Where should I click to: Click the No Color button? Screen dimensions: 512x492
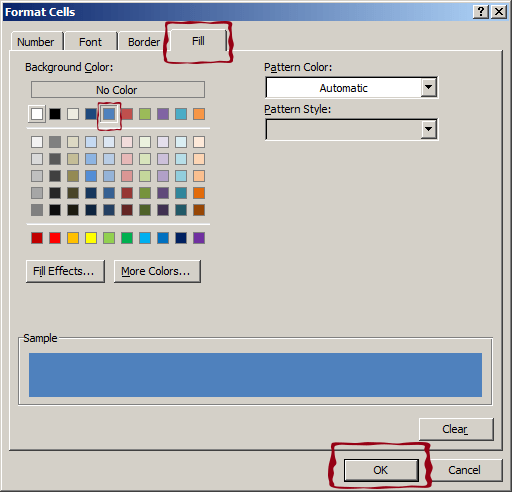118,90
